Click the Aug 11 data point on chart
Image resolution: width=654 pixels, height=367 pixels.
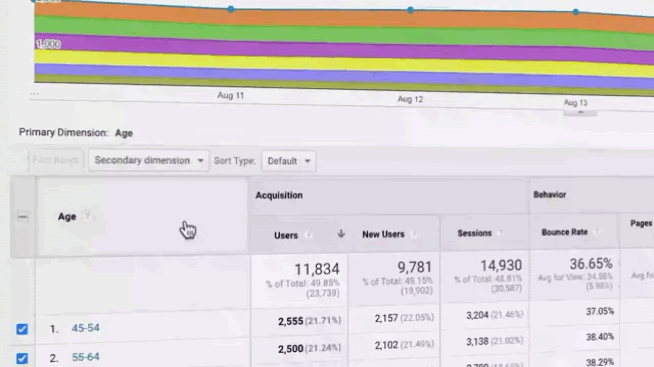tap(231, 9)
